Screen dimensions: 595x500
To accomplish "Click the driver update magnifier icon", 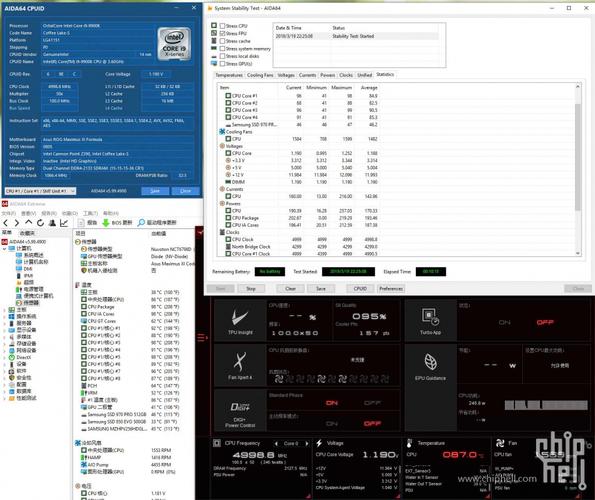I will (141, 222).
